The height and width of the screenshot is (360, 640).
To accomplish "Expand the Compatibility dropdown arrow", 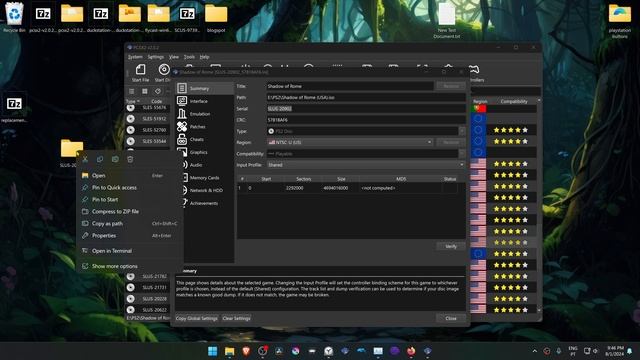I will coord(462,154).
